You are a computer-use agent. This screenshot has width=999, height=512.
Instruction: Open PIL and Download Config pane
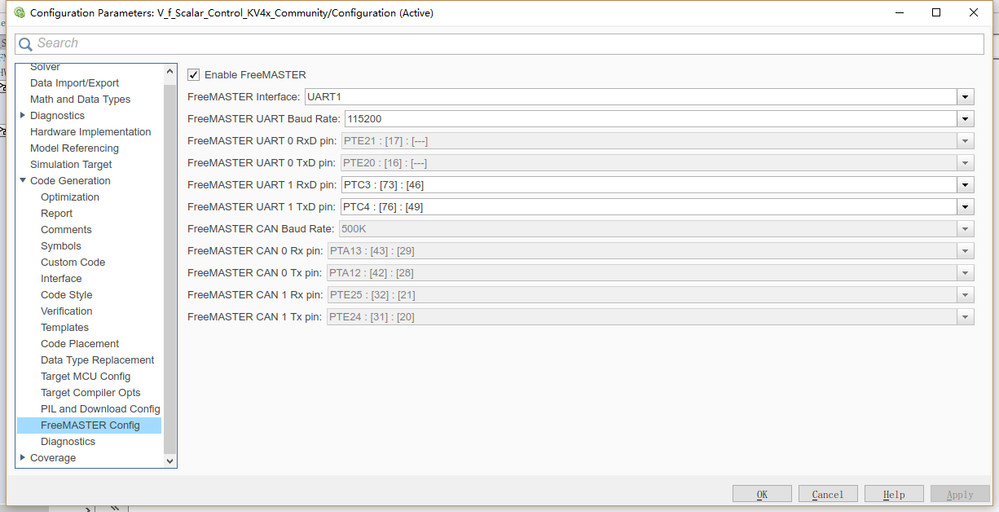101,409
